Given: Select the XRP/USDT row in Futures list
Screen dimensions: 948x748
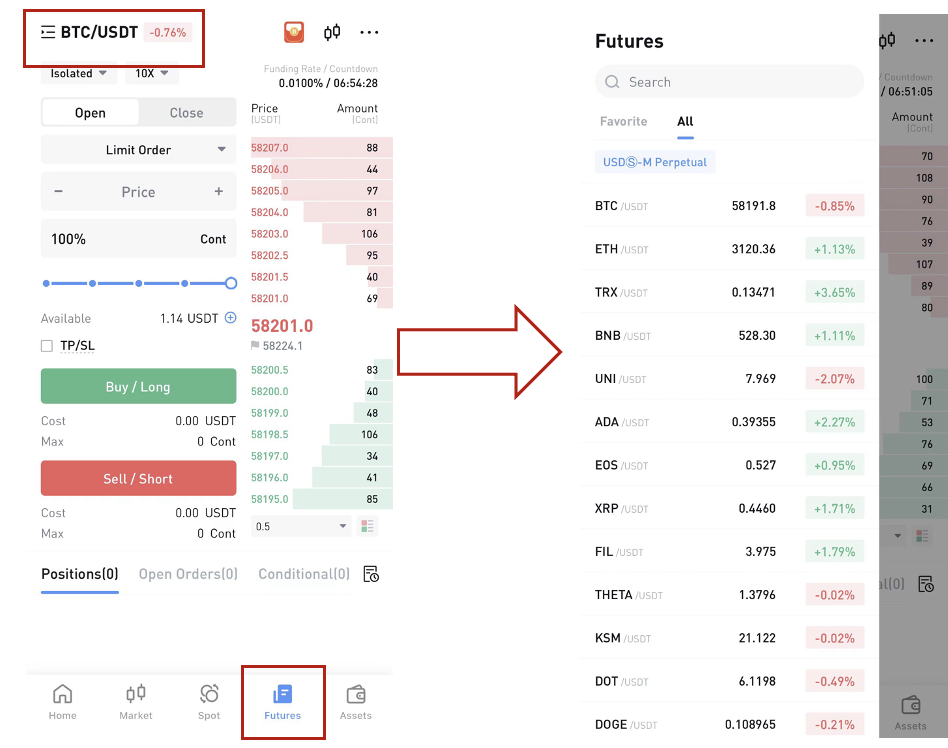Looking at the screenshot, I should click(x=729, y=509).
